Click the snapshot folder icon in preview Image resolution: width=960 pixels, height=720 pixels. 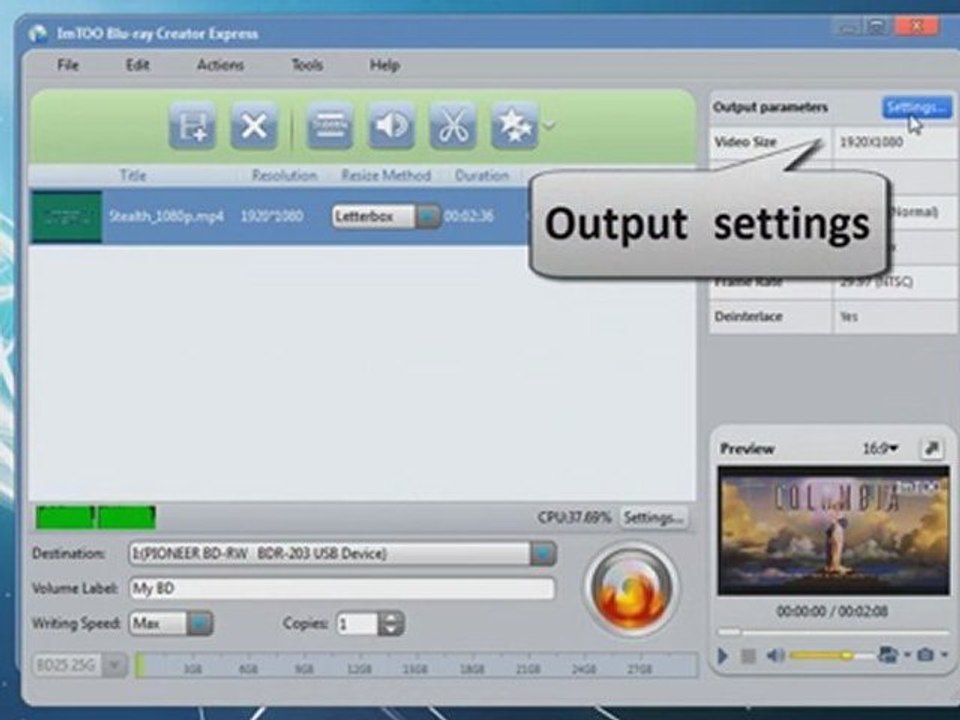[x=888, y=655]
